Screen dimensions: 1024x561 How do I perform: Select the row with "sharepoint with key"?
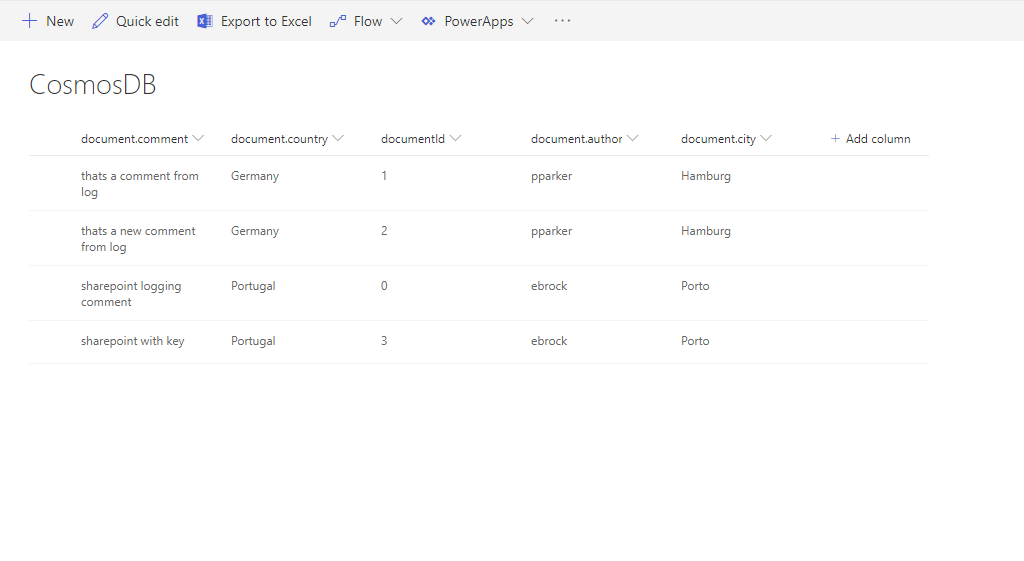[x=133, y=341]
